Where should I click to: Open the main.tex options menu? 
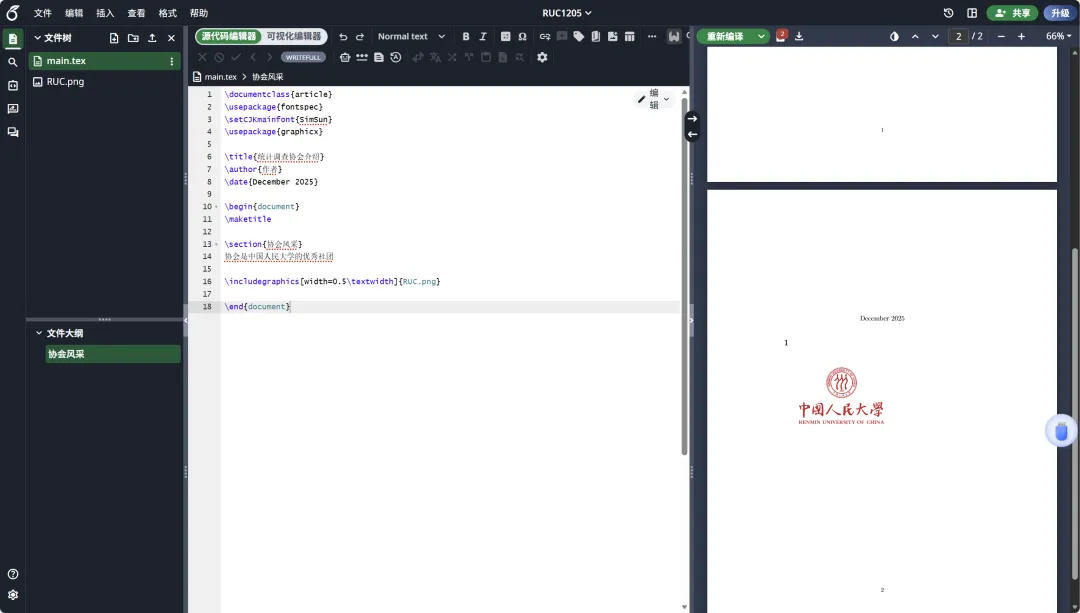(x=172, y=61)
